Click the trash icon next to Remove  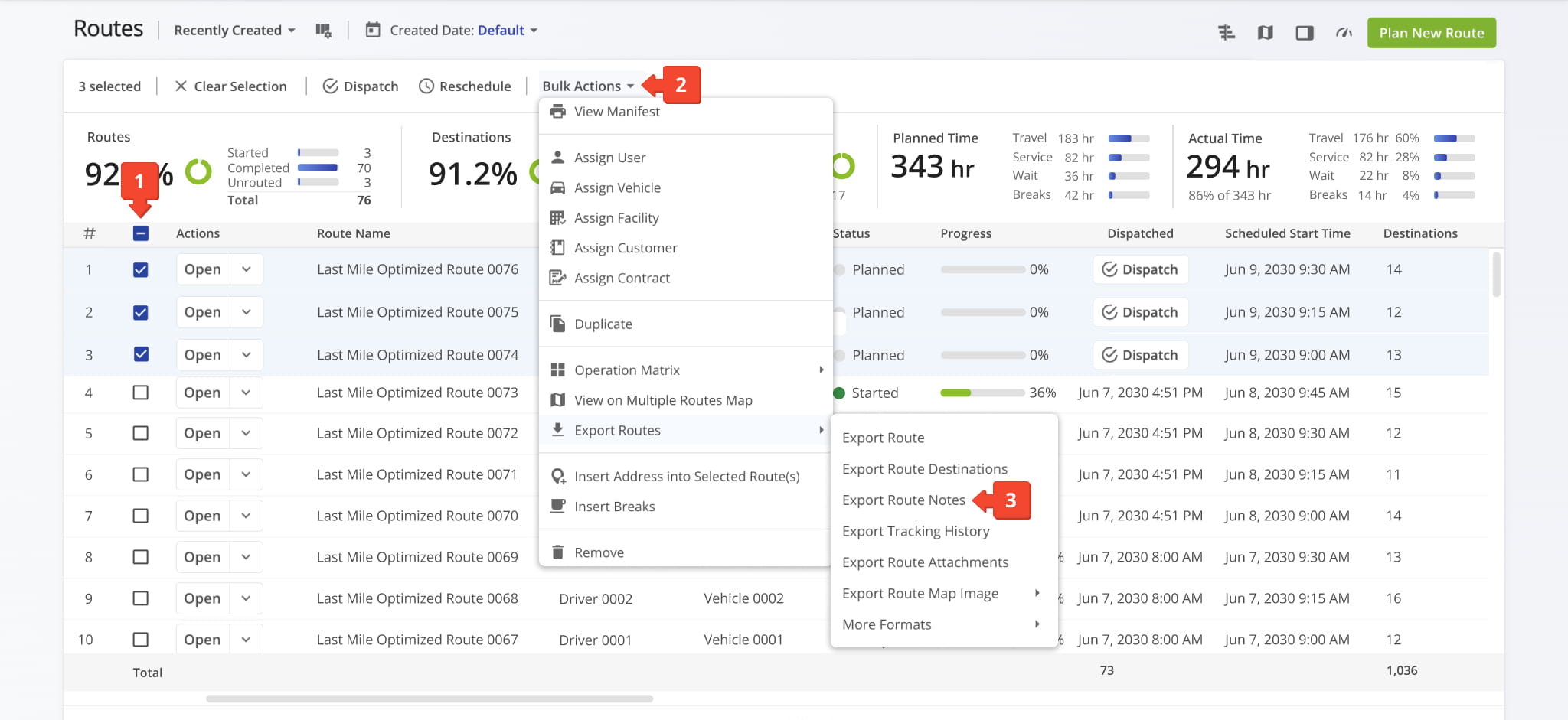coord(558,552)
